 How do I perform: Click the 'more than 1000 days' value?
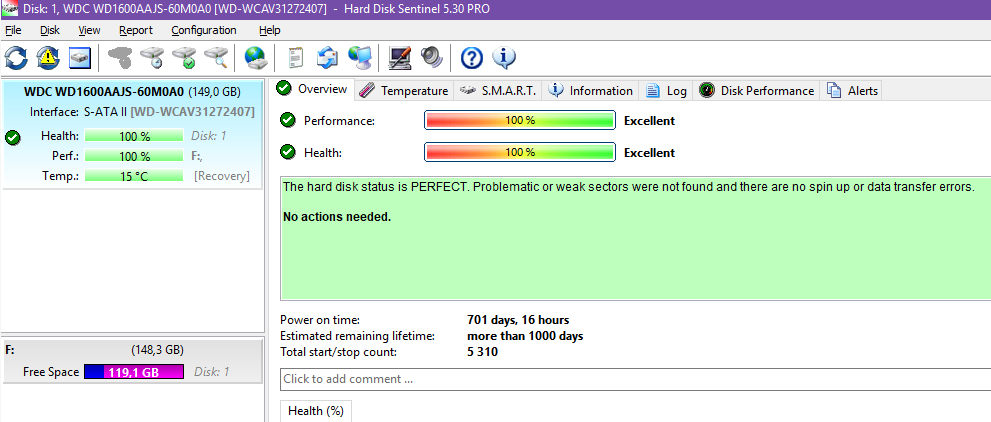tap(525, 336)
